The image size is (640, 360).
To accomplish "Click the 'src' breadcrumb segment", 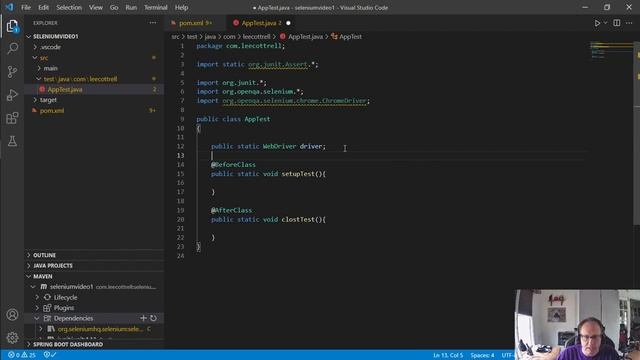I will pos(175,37).
